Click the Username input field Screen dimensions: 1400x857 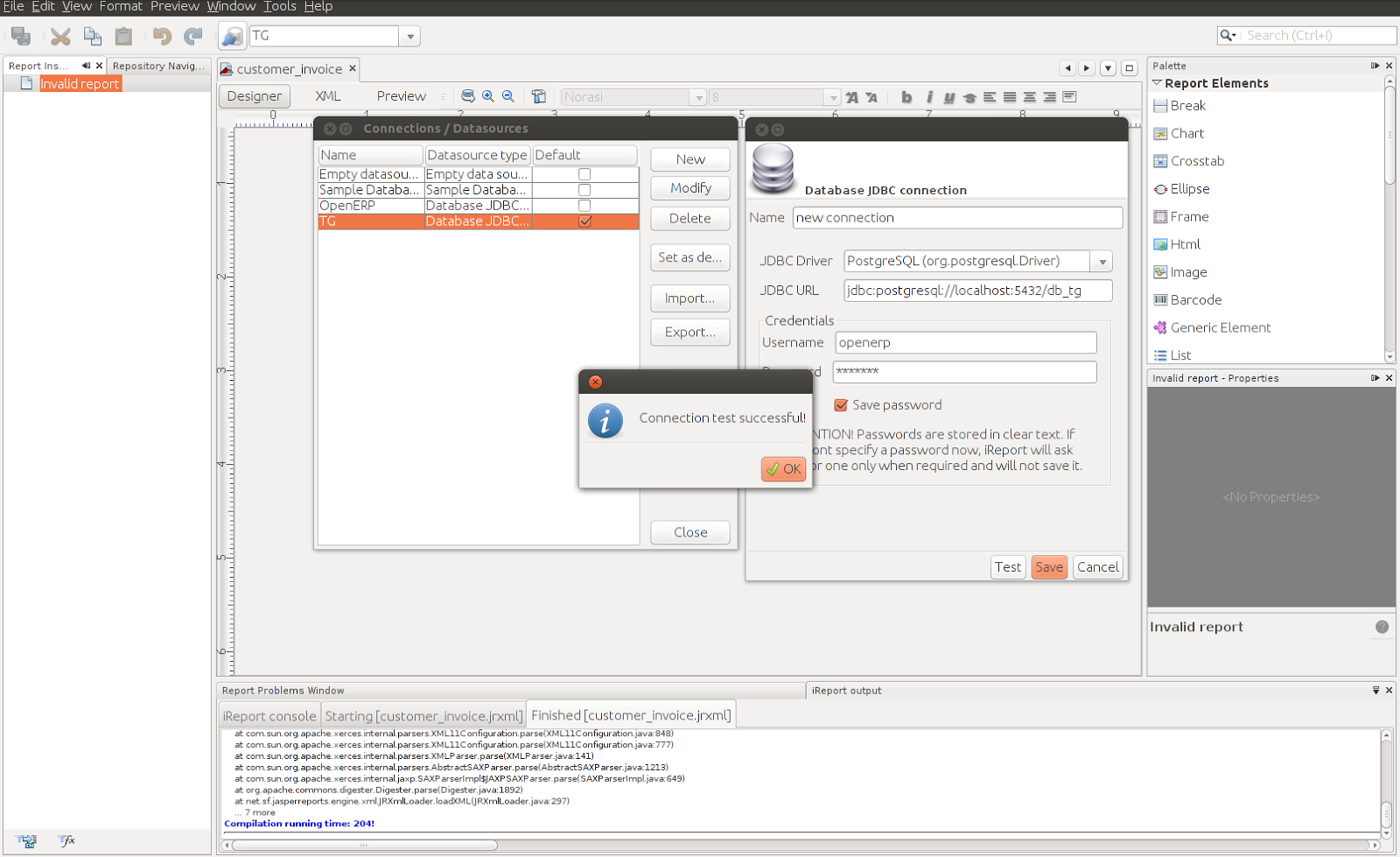[966, 342]
